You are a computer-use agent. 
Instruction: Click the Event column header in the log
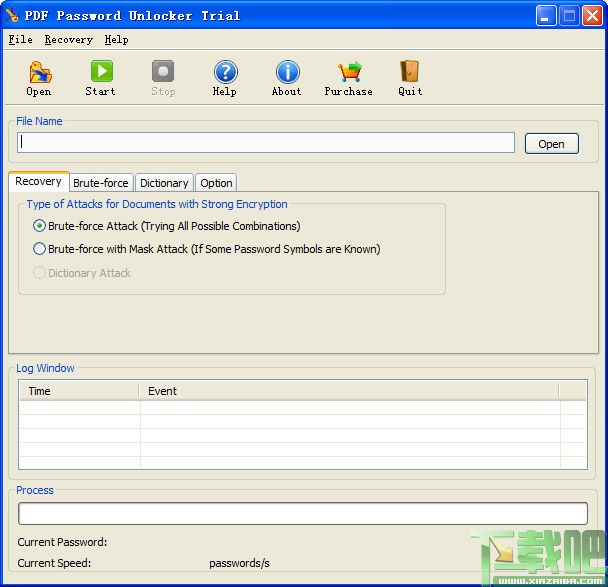(x=349, y=391)
